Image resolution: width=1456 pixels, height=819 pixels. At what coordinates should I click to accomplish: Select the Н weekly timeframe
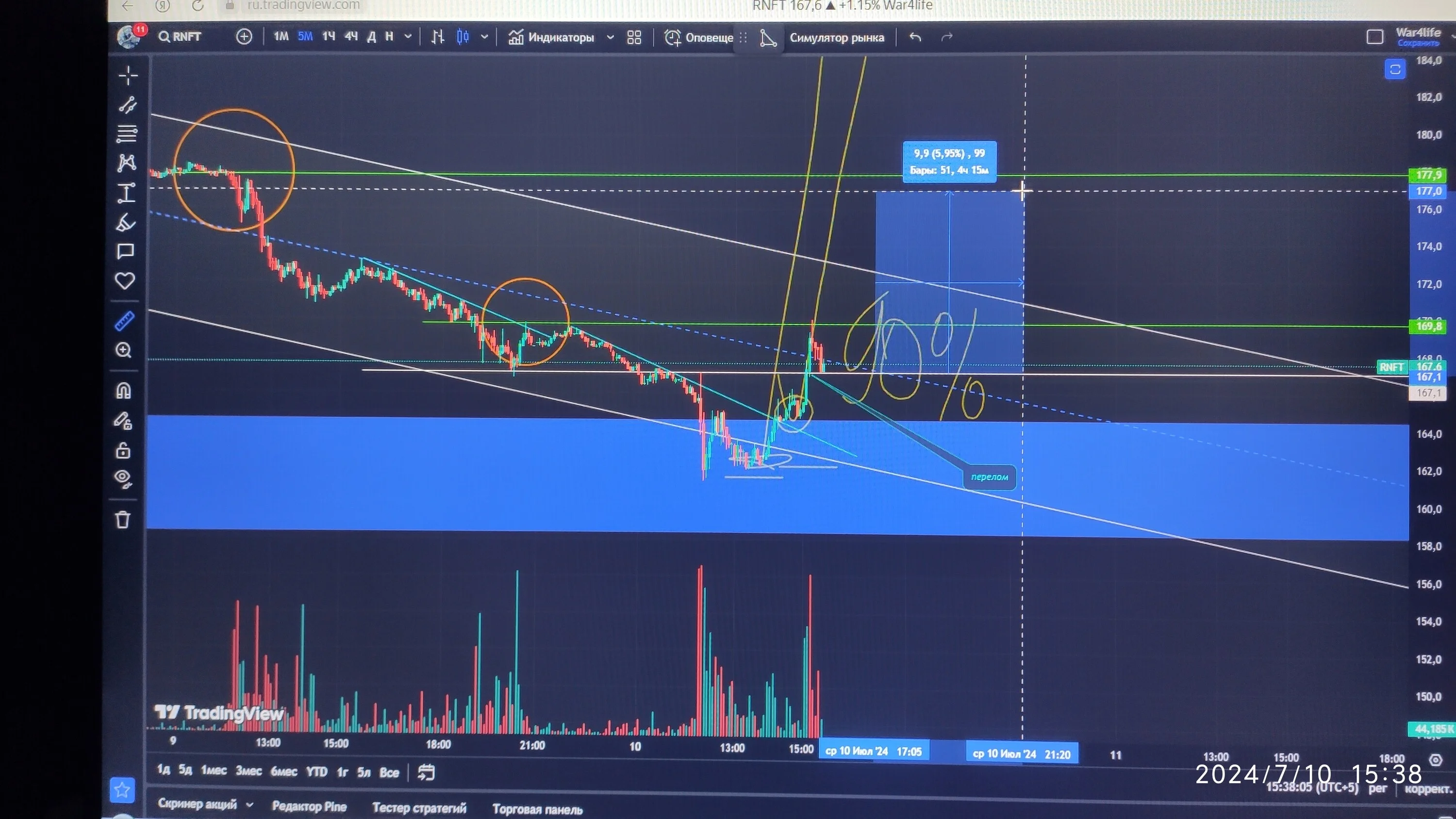(x=389, y=37)
